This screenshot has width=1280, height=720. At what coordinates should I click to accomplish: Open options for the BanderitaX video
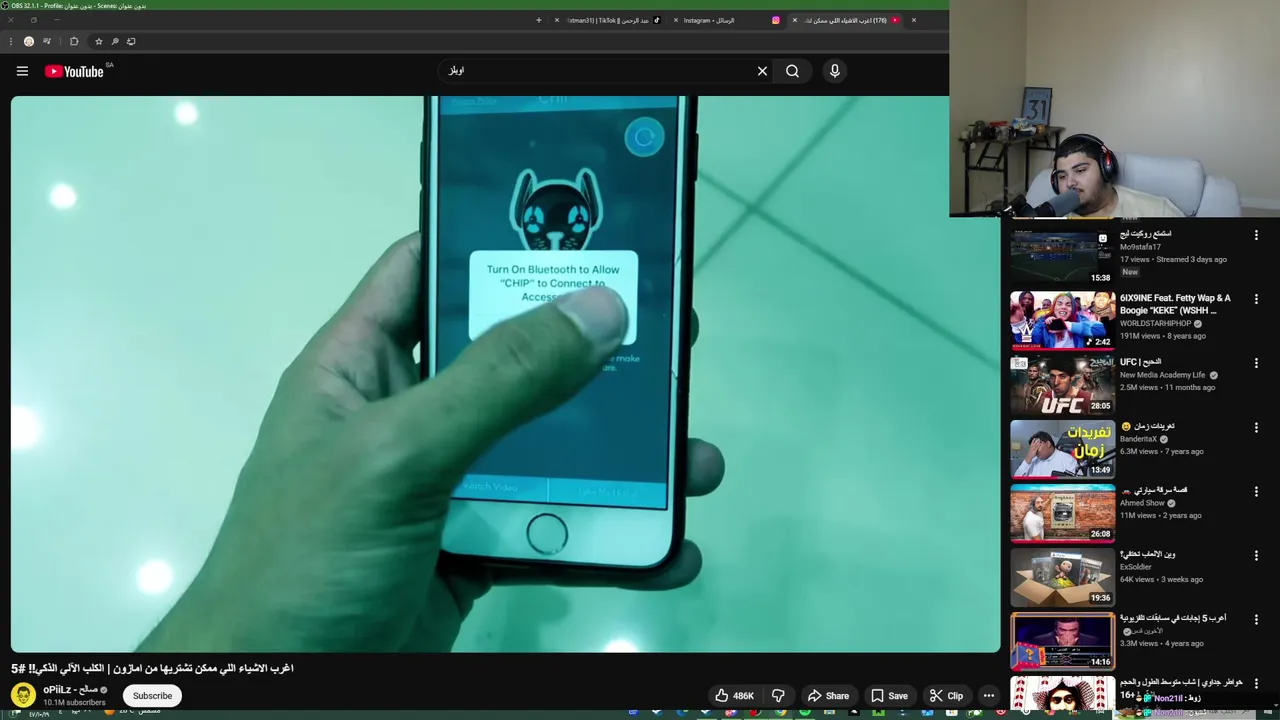tap(1256, 427)
